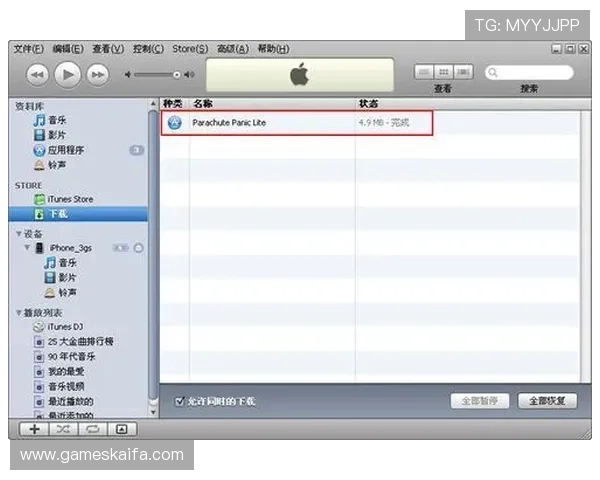Screen dimensions: 600x480
Task: Click the 4.9 MB - 完成 status
Action: (384, 123)
